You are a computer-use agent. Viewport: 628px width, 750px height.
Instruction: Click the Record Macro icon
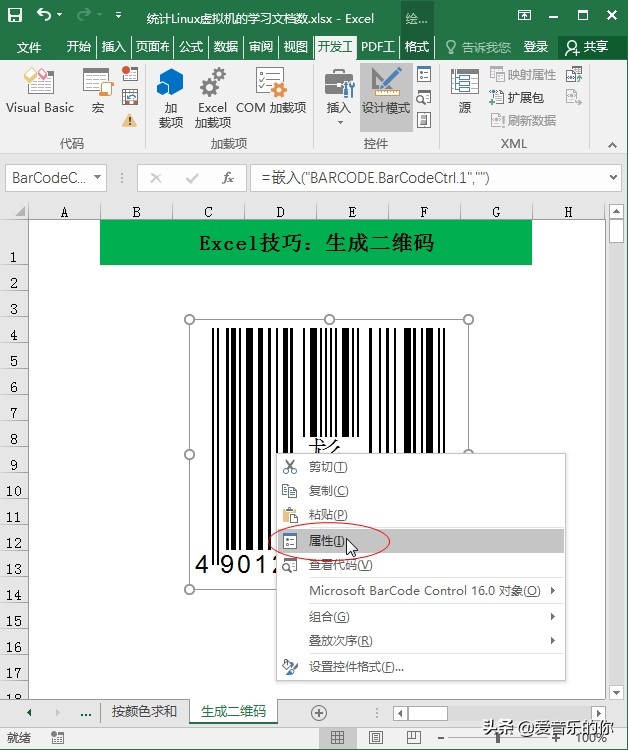[x=130, y=73]
